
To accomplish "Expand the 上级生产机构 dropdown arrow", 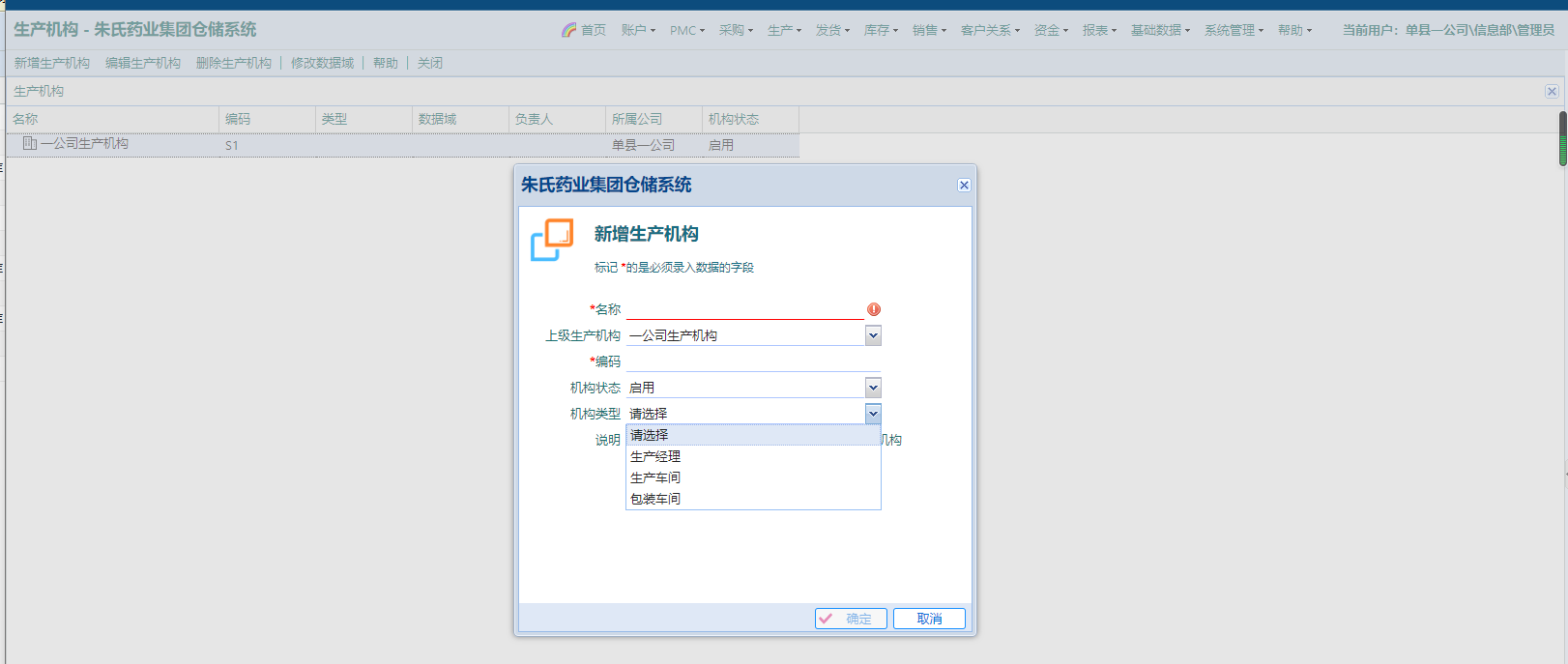I will tap(873, 335).
